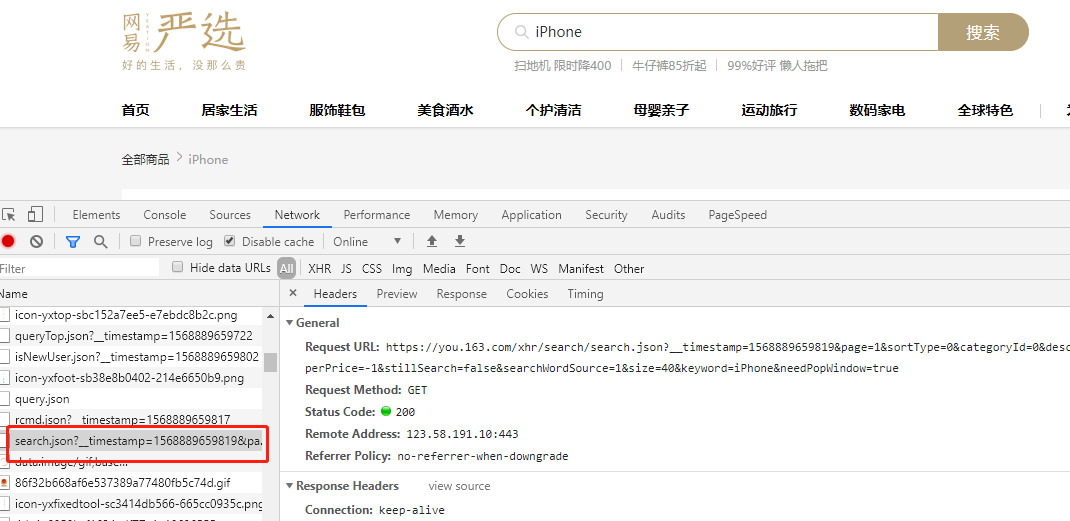Screen dimensions: 1070x521
Task: Click the export HAR download arrow icon
Action: click(x=460, y=241)
